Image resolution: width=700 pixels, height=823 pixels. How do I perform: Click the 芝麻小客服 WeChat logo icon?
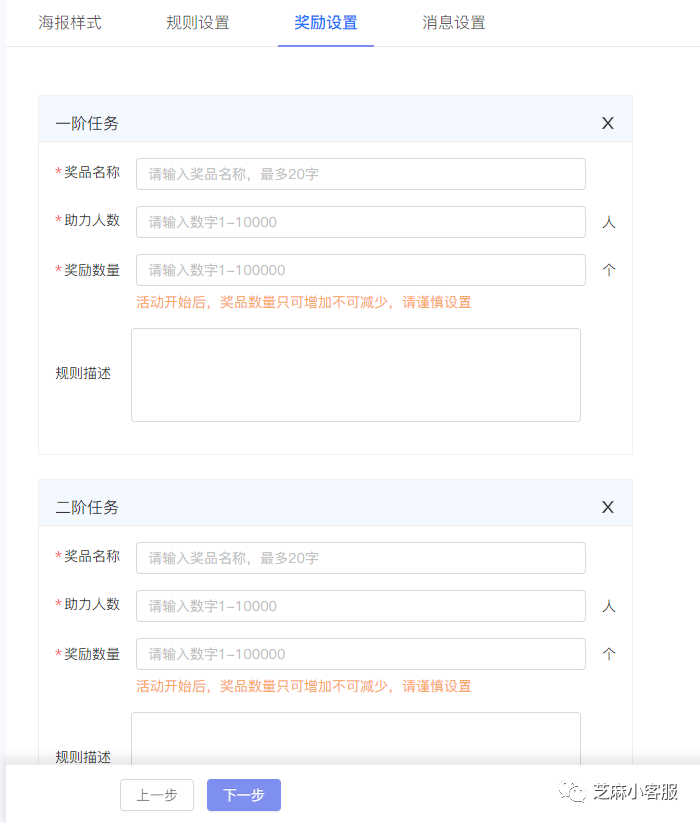coord(572,792)
